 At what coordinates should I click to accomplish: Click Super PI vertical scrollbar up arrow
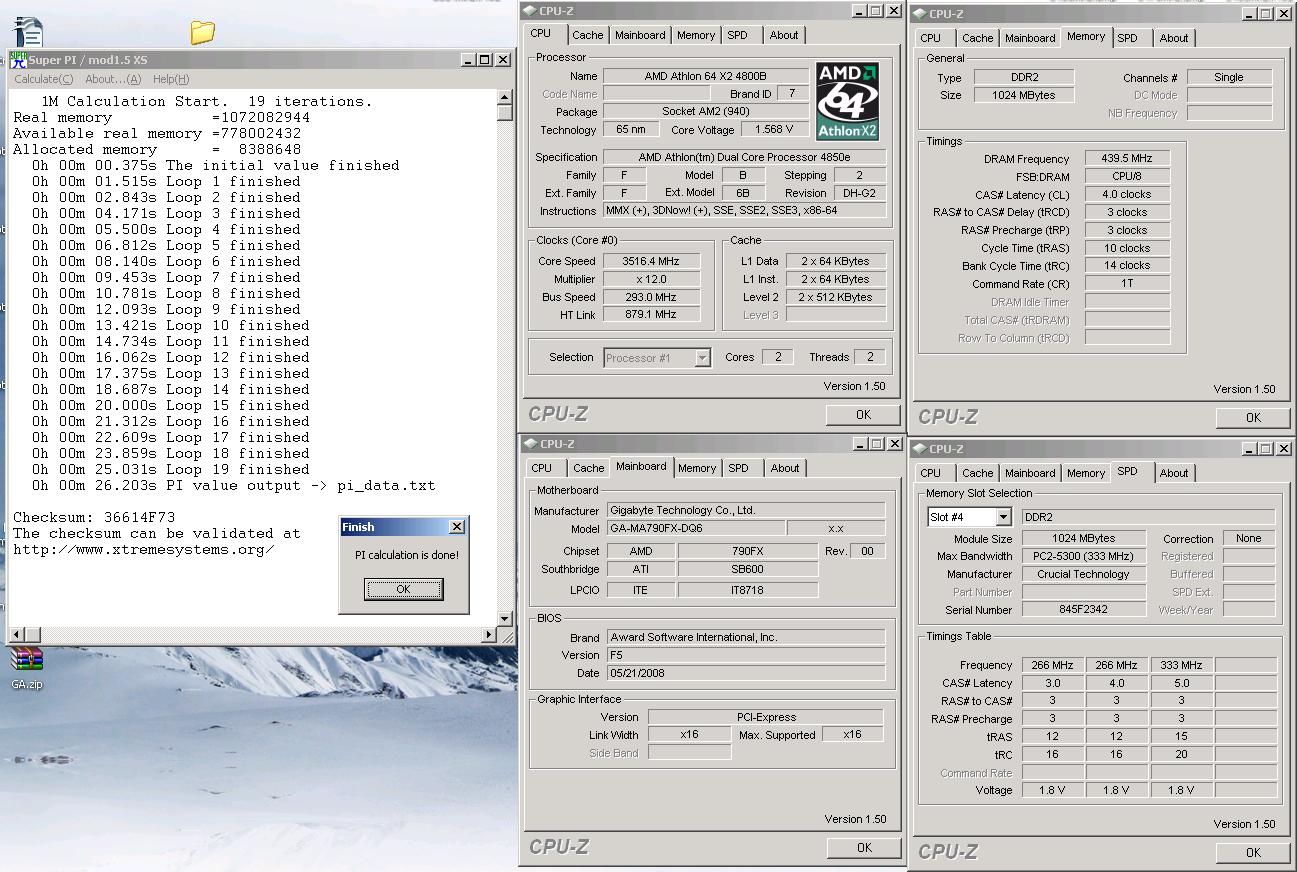[x=505, y=97]
